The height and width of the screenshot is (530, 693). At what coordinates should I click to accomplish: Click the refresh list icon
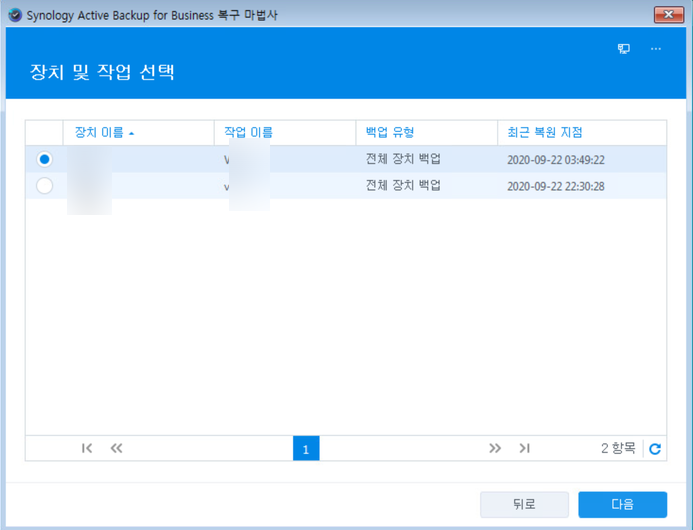655,449
